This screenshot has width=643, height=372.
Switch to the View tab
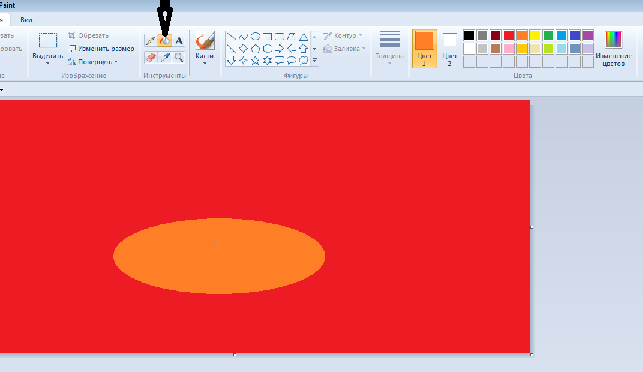click(26, 20)
